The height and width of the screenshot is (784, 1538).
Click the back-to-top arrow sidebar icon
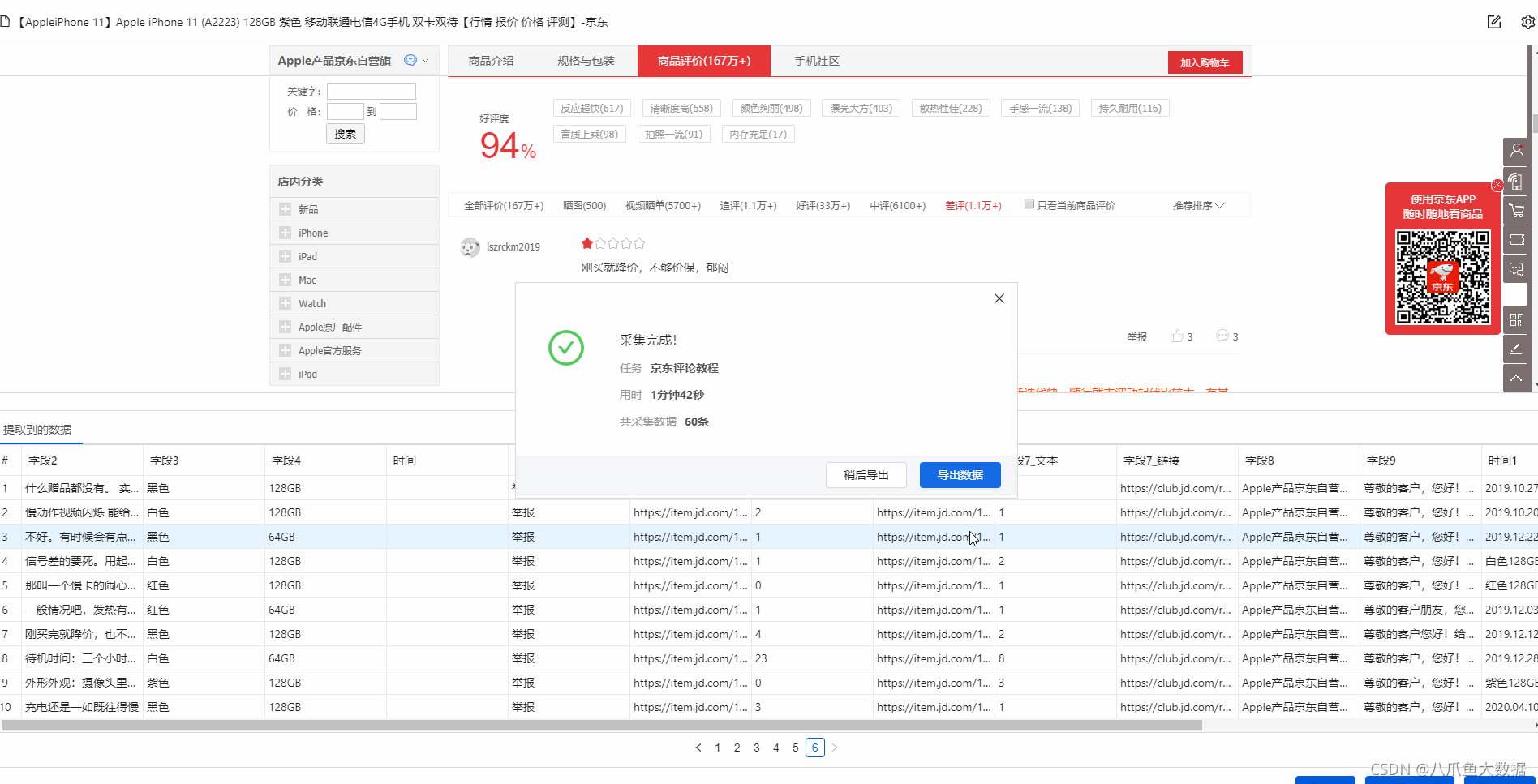point(1517,379)
